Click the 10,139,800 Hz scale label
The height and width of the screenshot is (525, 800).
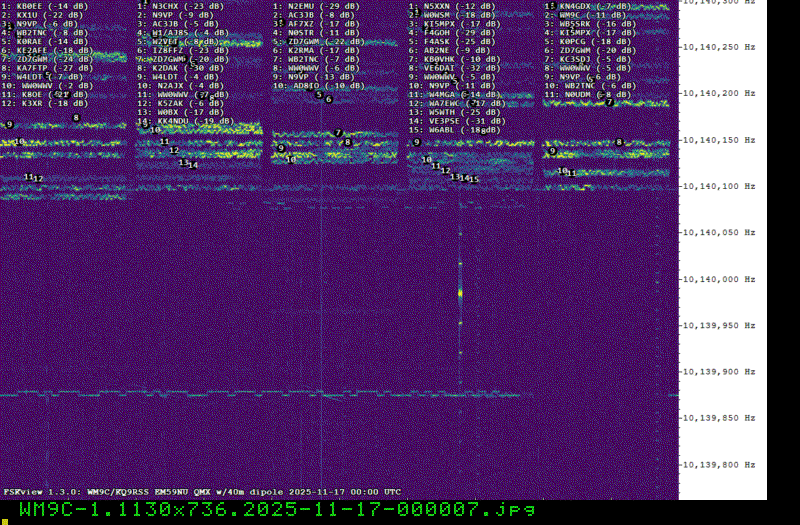(x=717, y=464)
